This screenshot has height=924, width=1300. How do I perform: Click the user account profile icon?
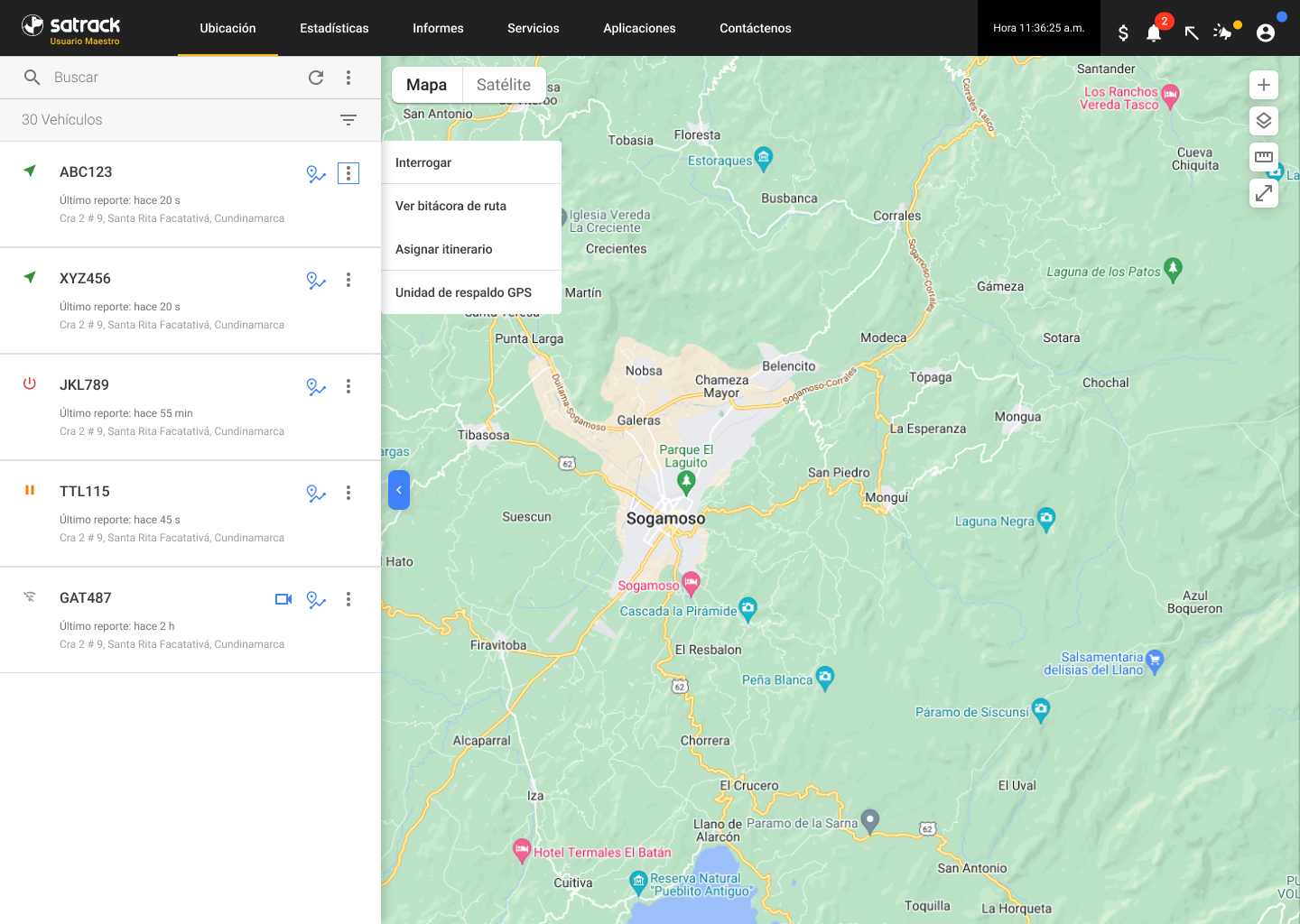[x=1266, y=33]
